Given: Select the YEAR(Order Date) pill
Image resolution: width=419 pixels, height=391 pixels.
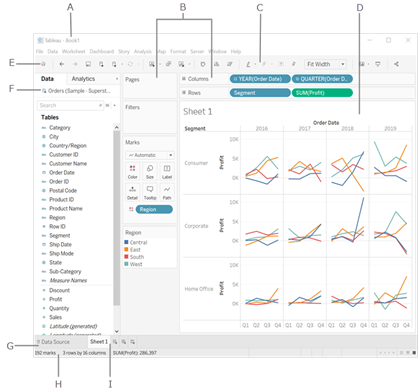Looking at the screenshot, I should pos(260,79).
